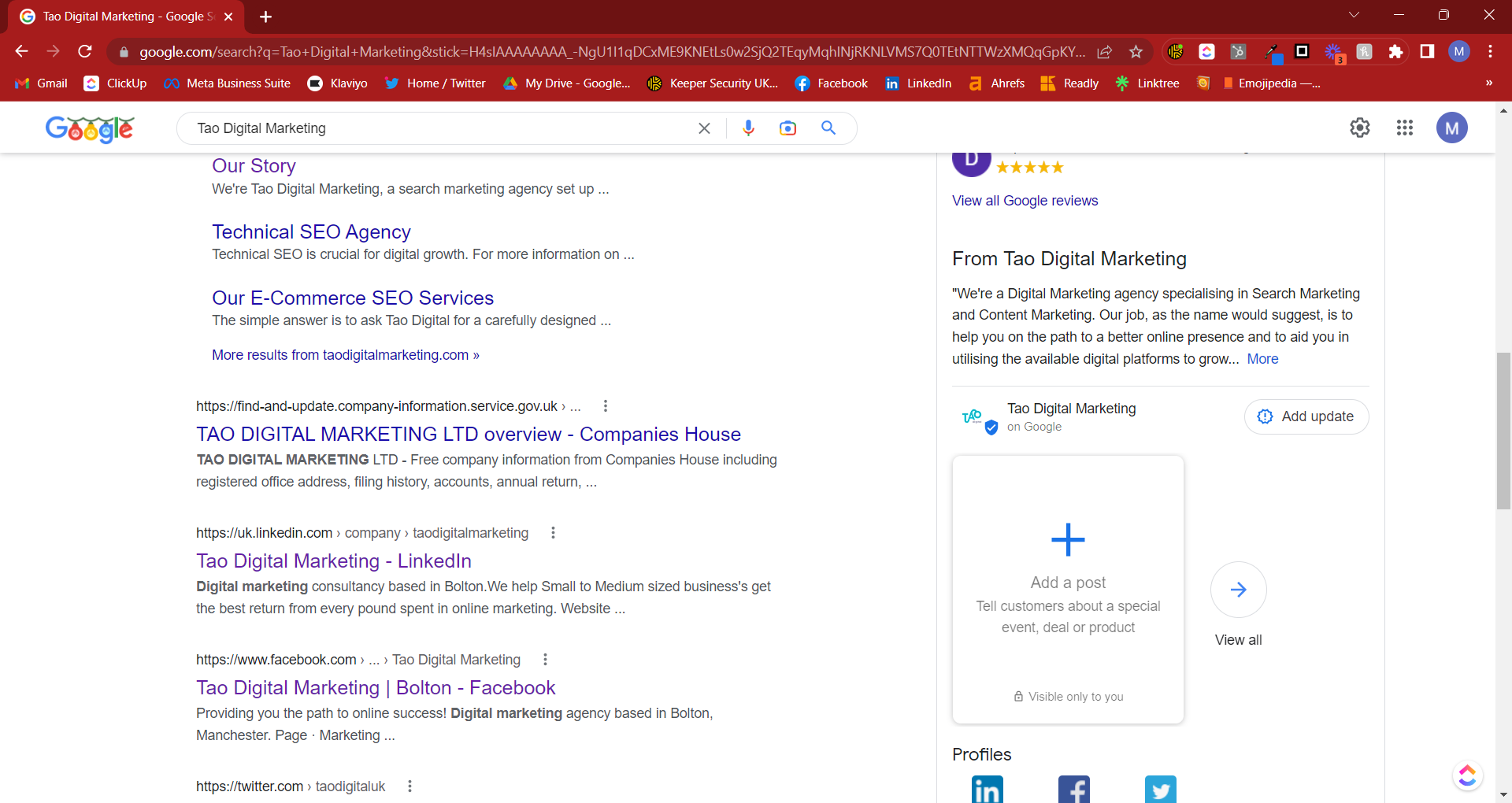
Task: Open the Emojipedia bookmark
Action: 1271,83
